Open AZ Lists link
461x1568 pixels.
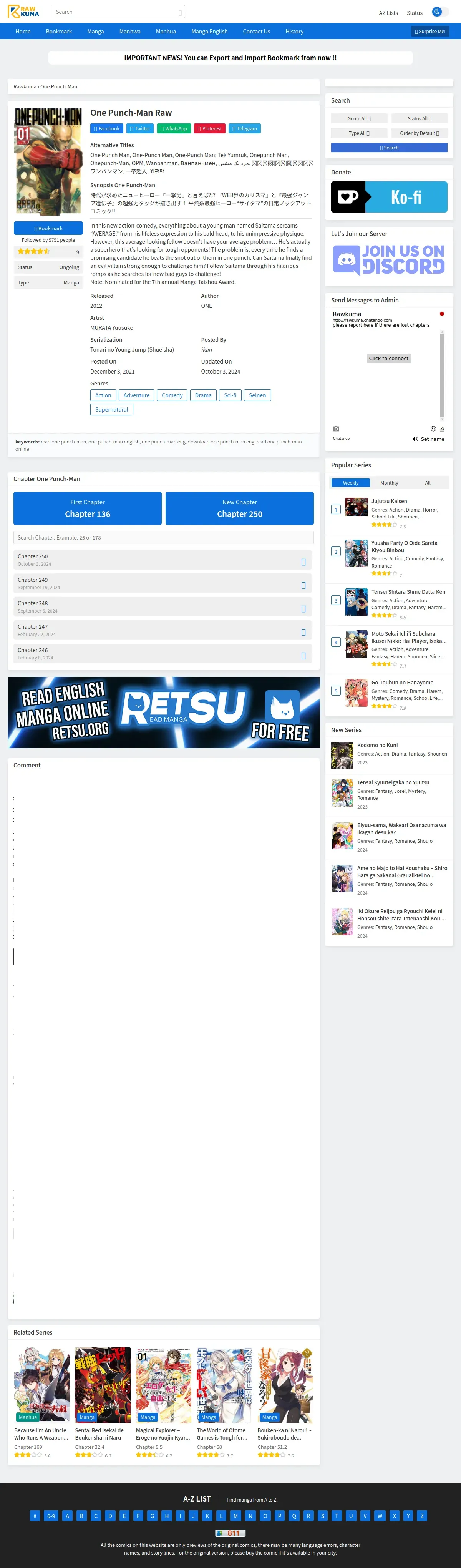(388, 13)
